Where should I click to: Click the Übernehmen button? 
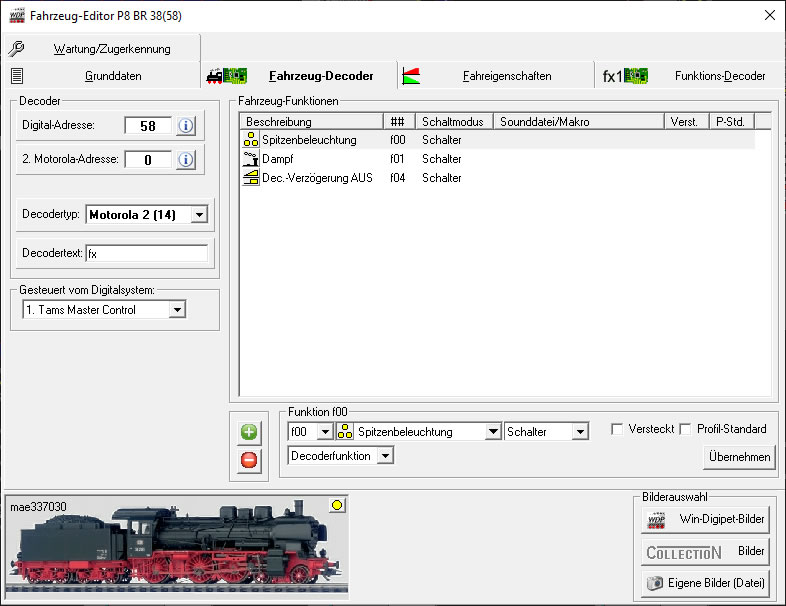(x=739, y=457)
